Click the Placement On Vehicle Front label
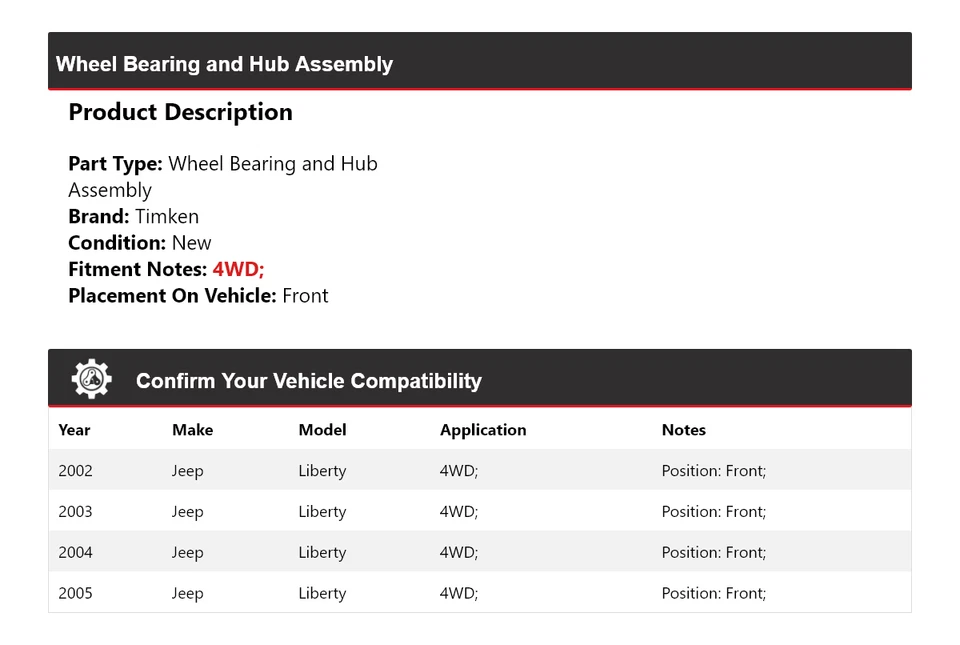This screenshot has height=645, width=960. point(198,295)
